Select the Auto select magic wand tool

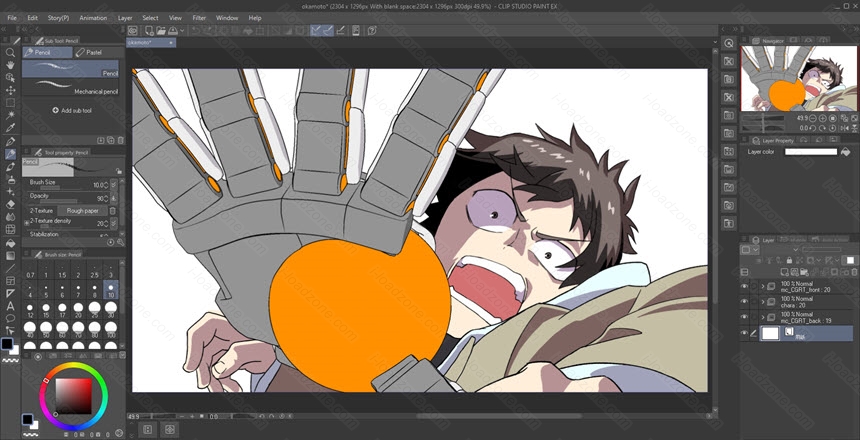tap(10, 116)
